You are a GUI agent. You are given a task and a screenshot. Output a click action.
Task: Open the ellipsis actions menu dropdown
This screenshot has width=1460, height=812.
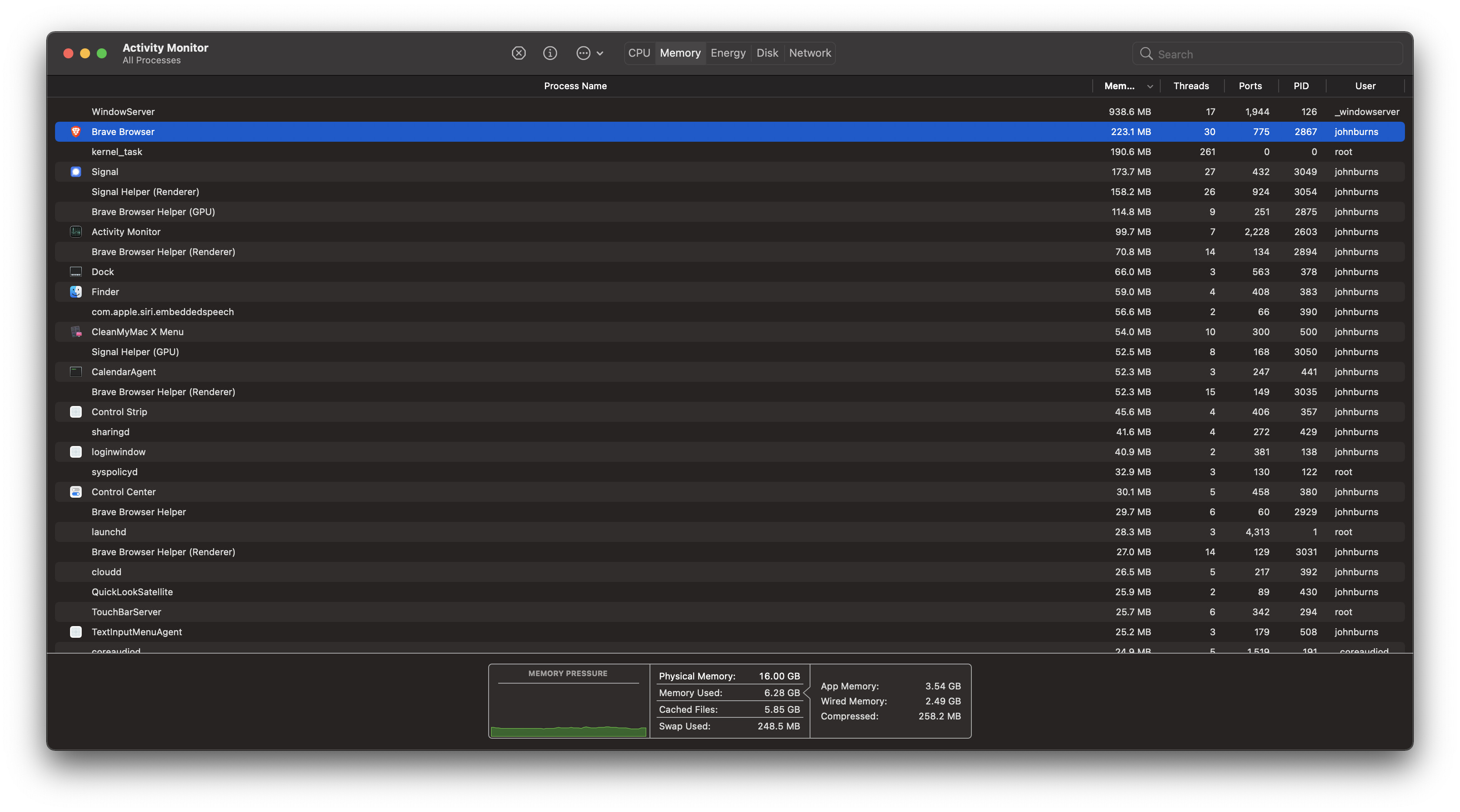click(x=590, y=53)
